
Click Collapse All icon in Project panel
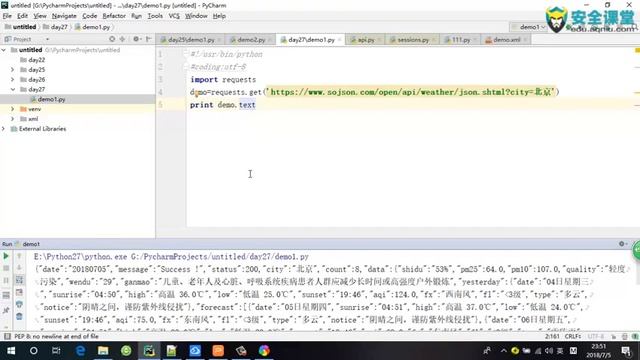pos(122,39)
